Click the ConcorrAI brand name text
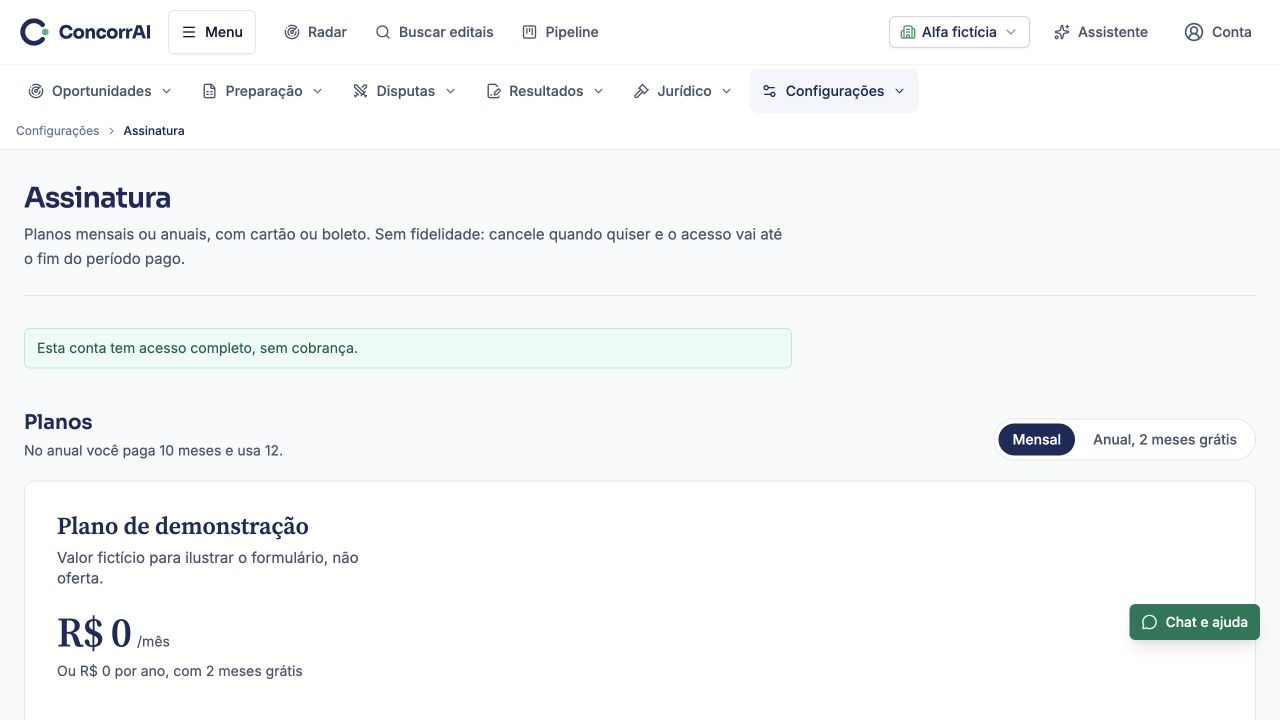Screen dimensions: 1280x720 (104, 32)
